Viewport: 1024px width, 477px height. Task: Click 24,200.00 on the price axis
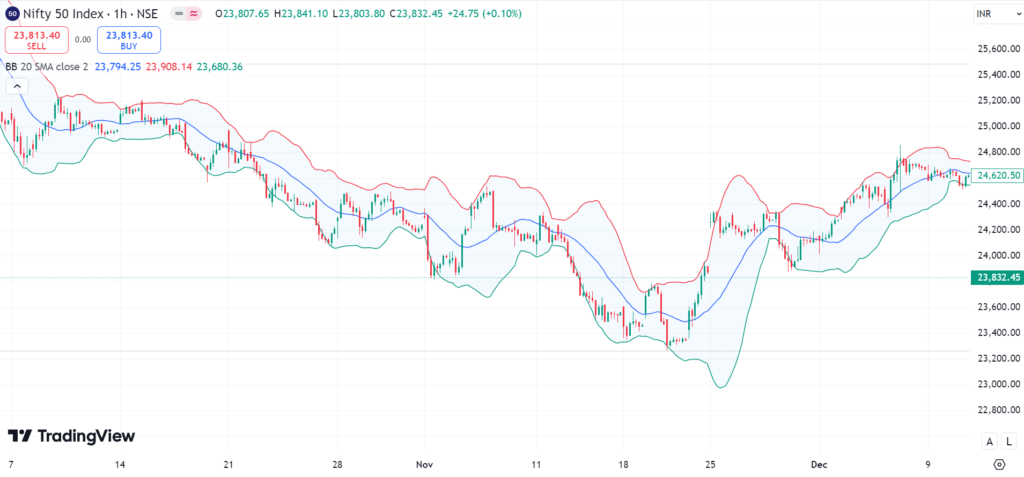pos(999,230)
